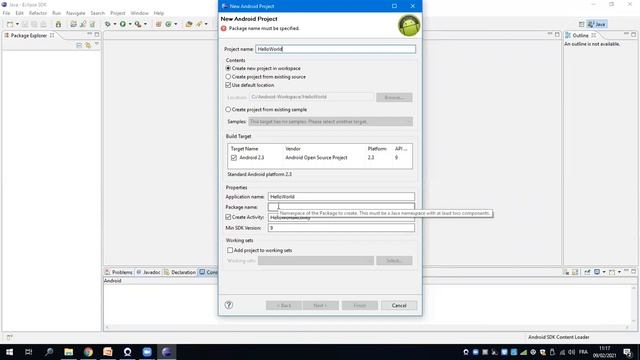Open the Refactor menu
Screen dimensions: 640x360
pos(38,13)
